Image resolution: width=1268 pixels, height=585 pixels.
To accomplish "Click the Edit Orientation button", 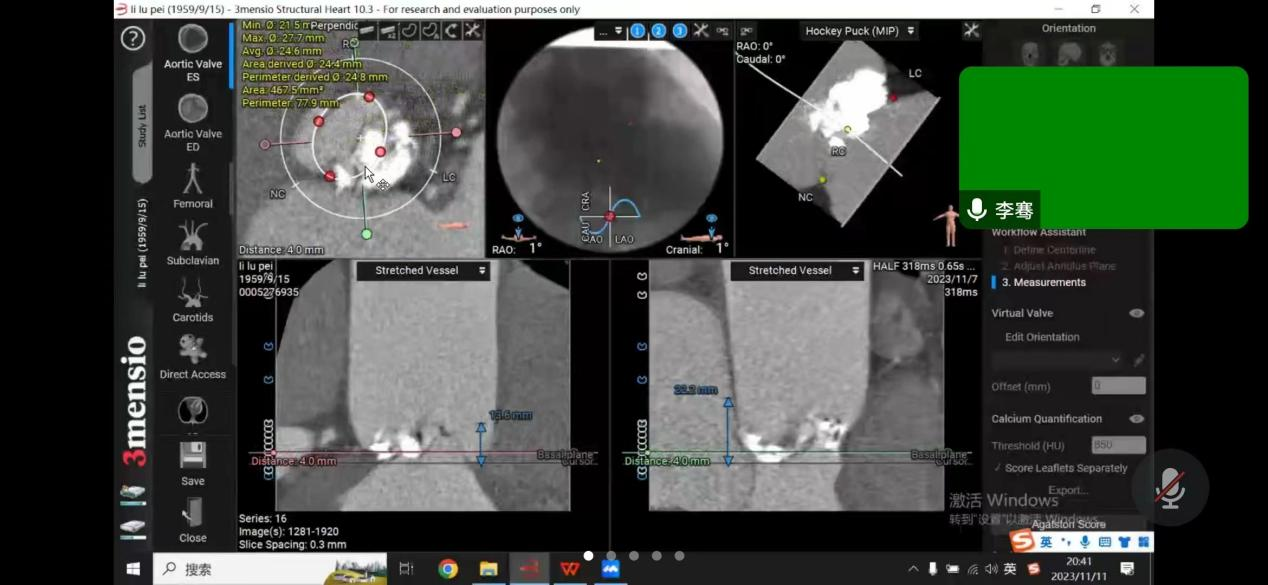I will click(x=1042, y=337).
